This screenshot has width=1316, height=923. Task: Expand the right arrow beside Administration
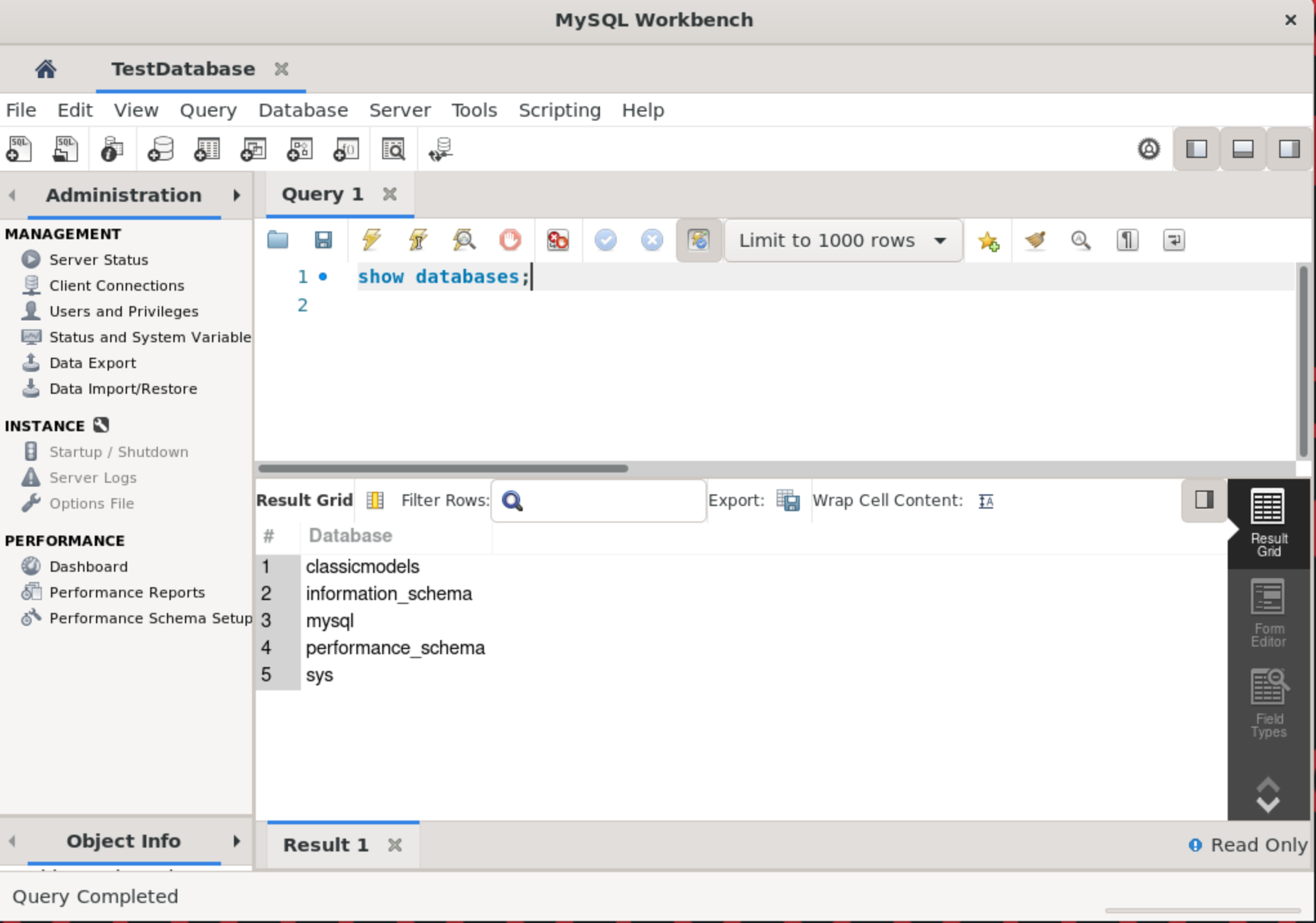tap(237, 195)
